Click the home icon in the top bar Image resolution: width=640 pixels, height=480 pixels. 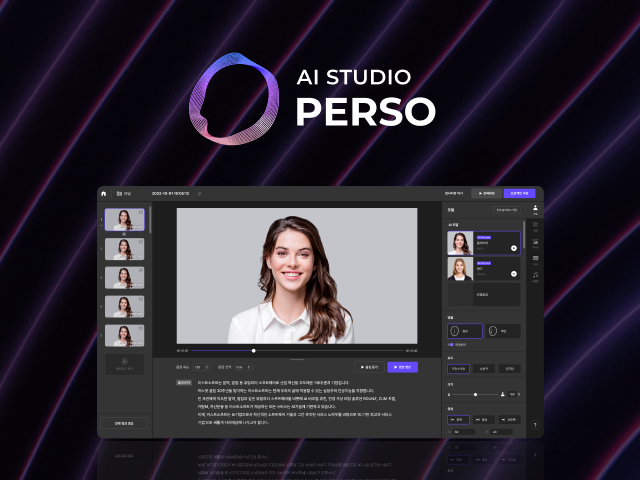(103, 193)
